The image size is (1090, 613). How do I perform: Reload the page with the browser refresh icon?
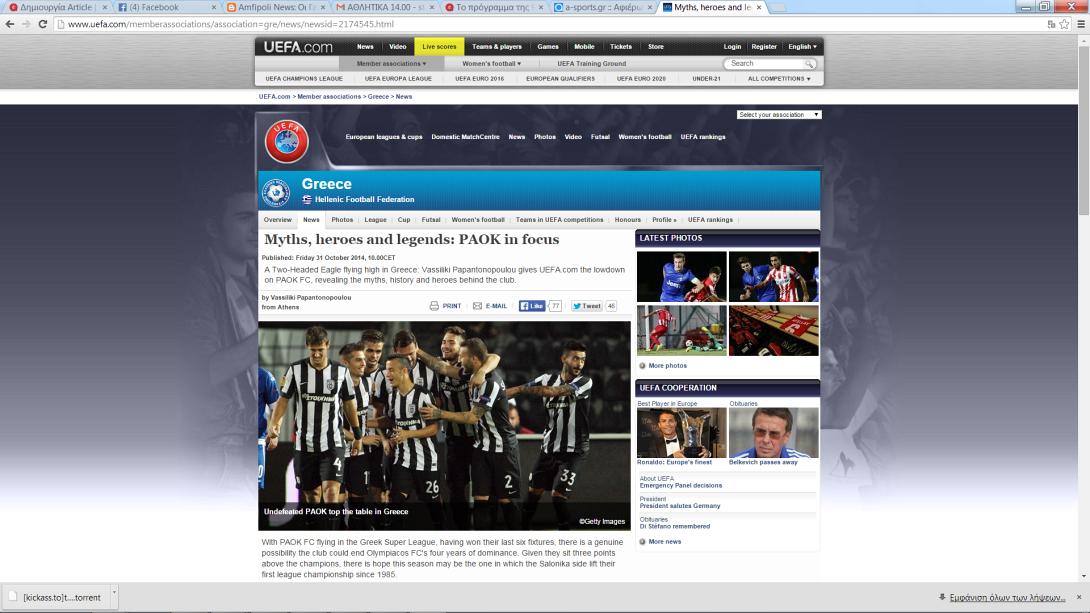(x=43, y=24)
